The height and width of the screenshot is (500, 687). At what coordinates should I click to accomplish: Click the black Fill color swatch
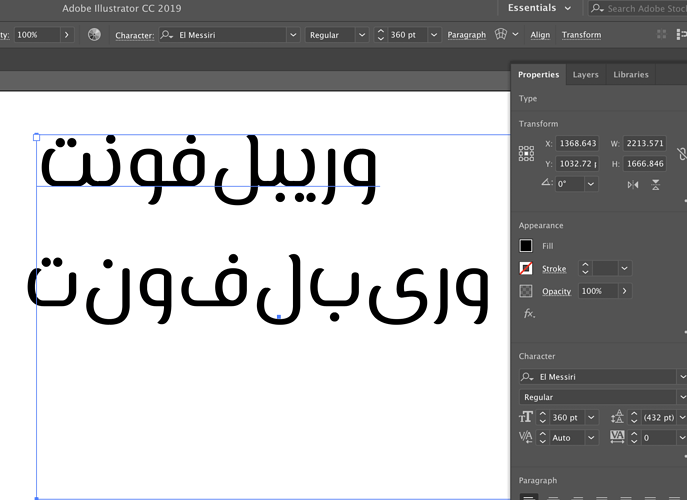point(526,246)
